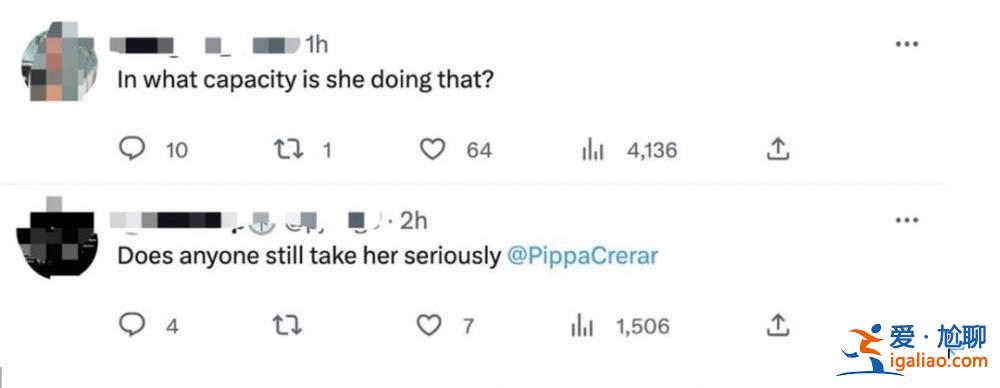Open first commenter's profile avatar
This screenshot has width=1000, height=388.
(x=59, y=61)
